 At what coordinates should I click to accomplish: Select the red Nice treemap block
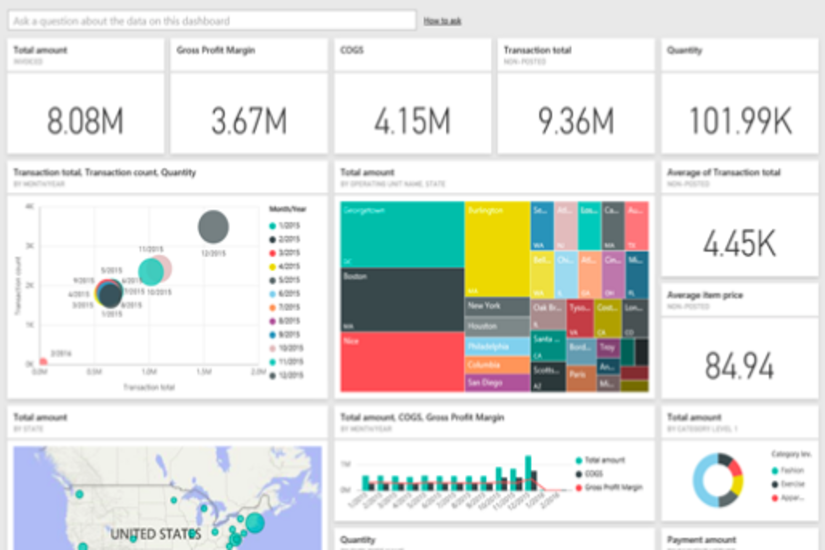[x=402, y=362]
